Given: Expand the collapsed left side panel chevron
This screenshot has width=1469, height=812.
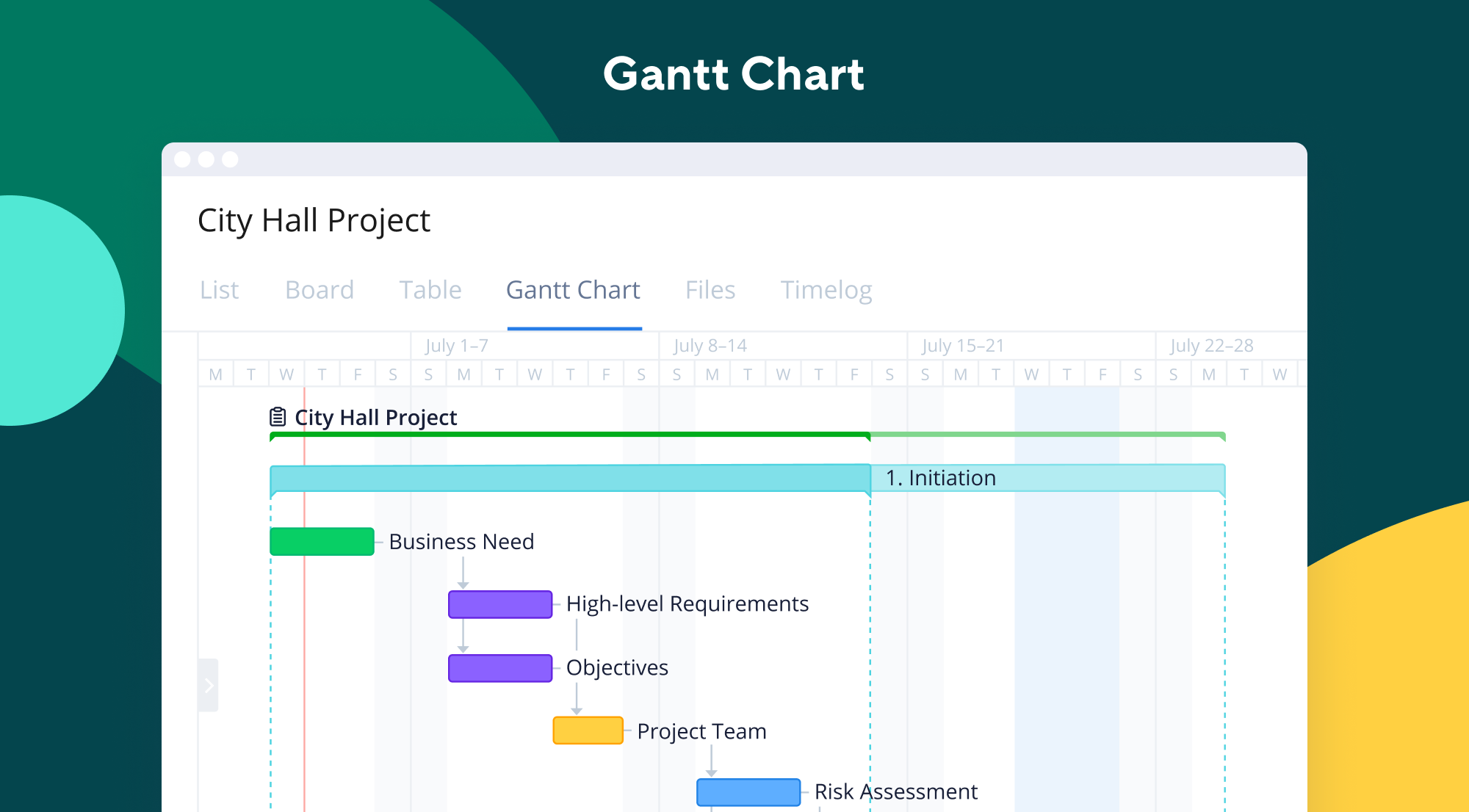Looking at the screenshot, I should [x=209, y=684].
